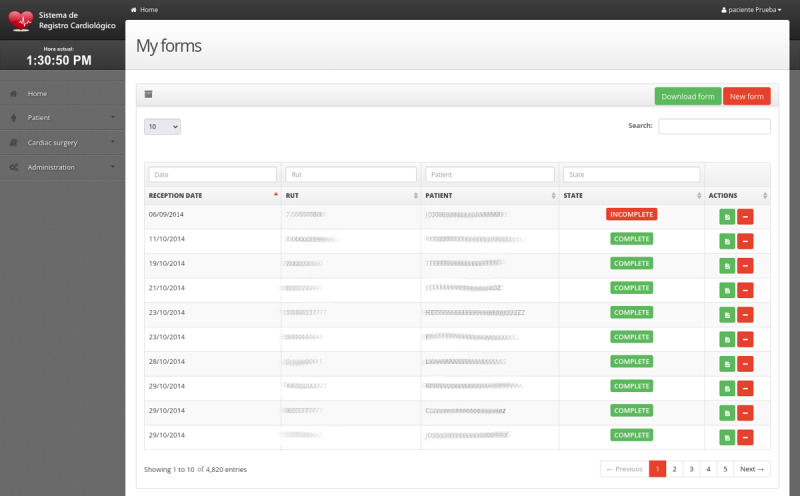800x496 pixels.
Task: Expand the Patient sidebar menu
Action: [x=62, y=117]
